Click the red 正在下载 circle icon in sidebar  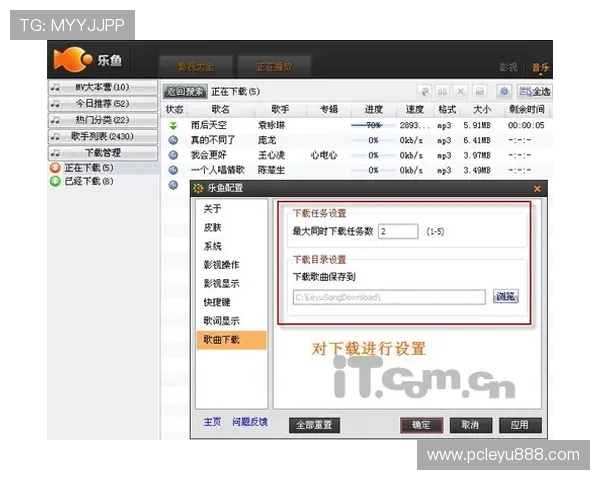click(x=55, y=168)
